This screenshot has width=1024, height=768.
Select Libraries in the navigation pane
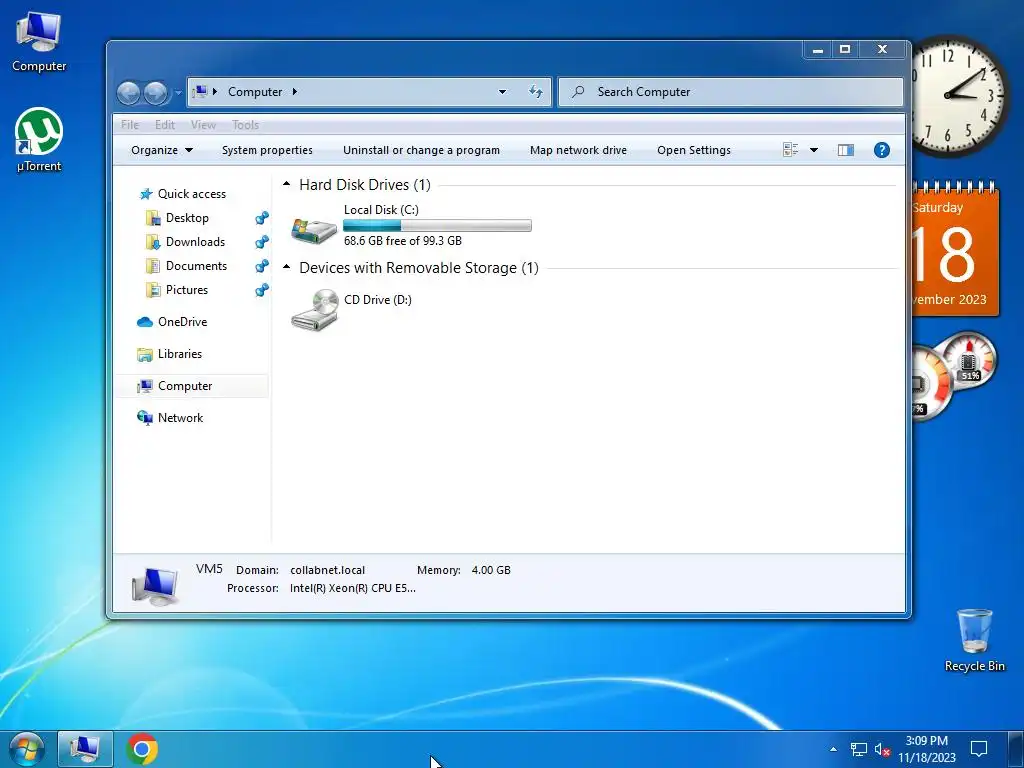point(169,354)
